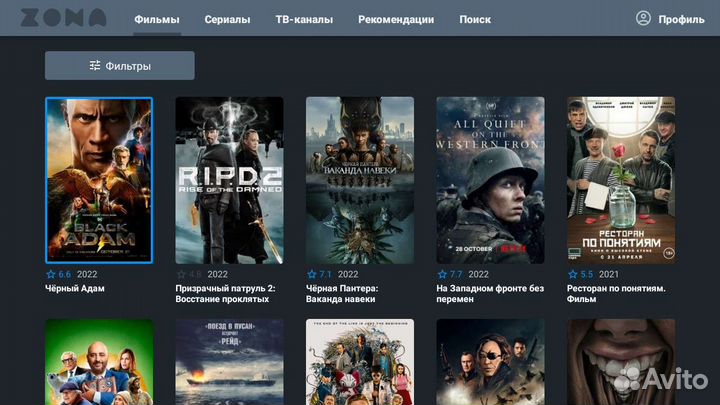720x405 pixels.
Task: Open the Ресторан по понятиям poster
Action: click(621, 180)
